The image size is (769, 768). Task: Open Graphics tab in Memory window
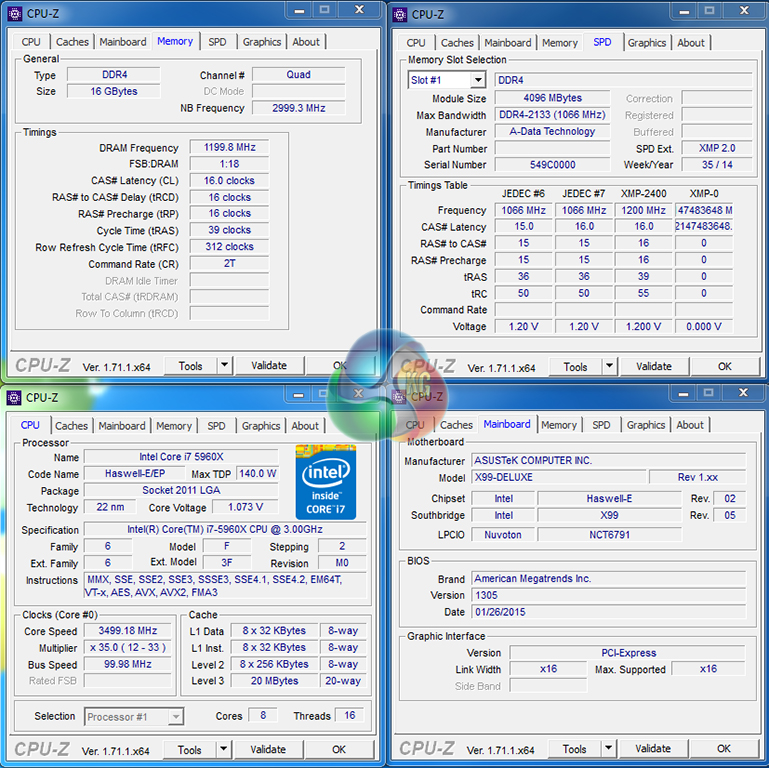click(x=262, y=42)
